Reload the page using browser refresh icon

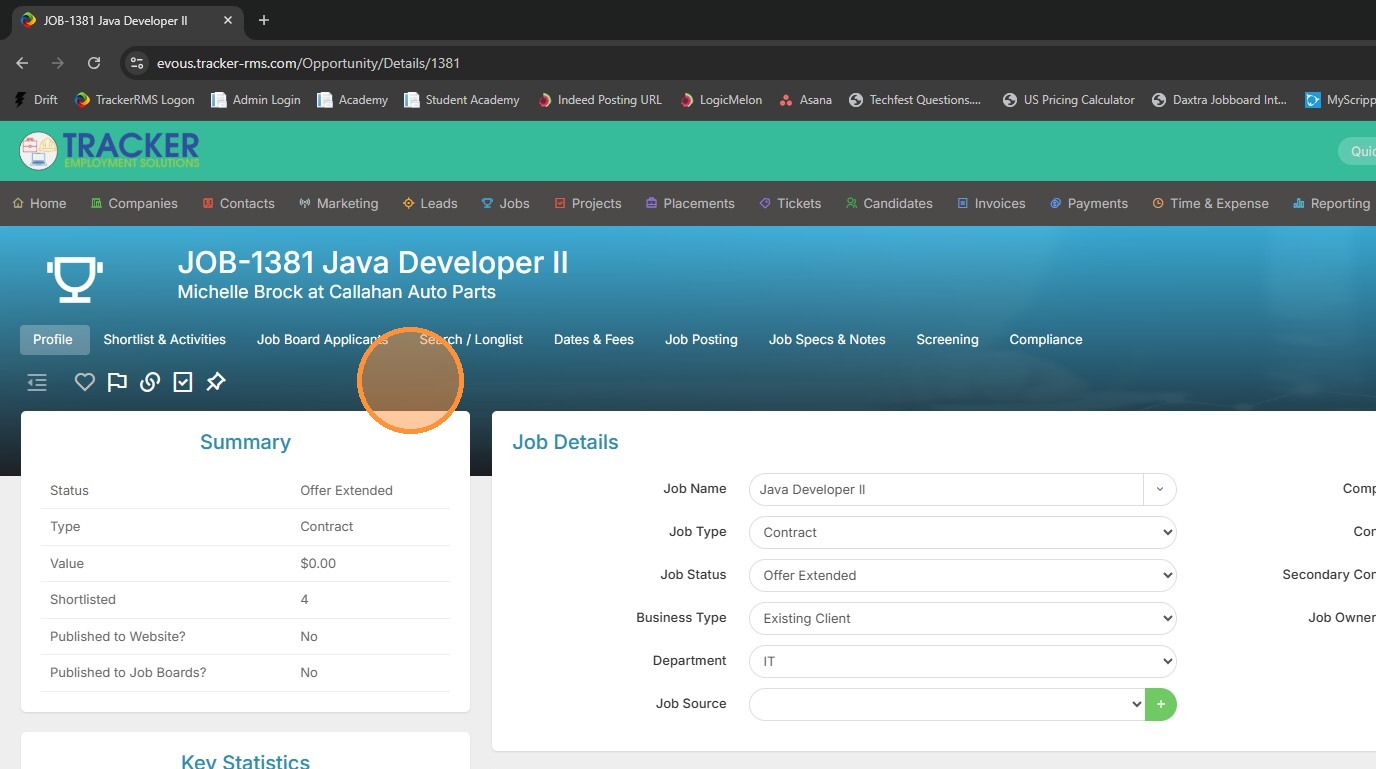click(94, 63)
